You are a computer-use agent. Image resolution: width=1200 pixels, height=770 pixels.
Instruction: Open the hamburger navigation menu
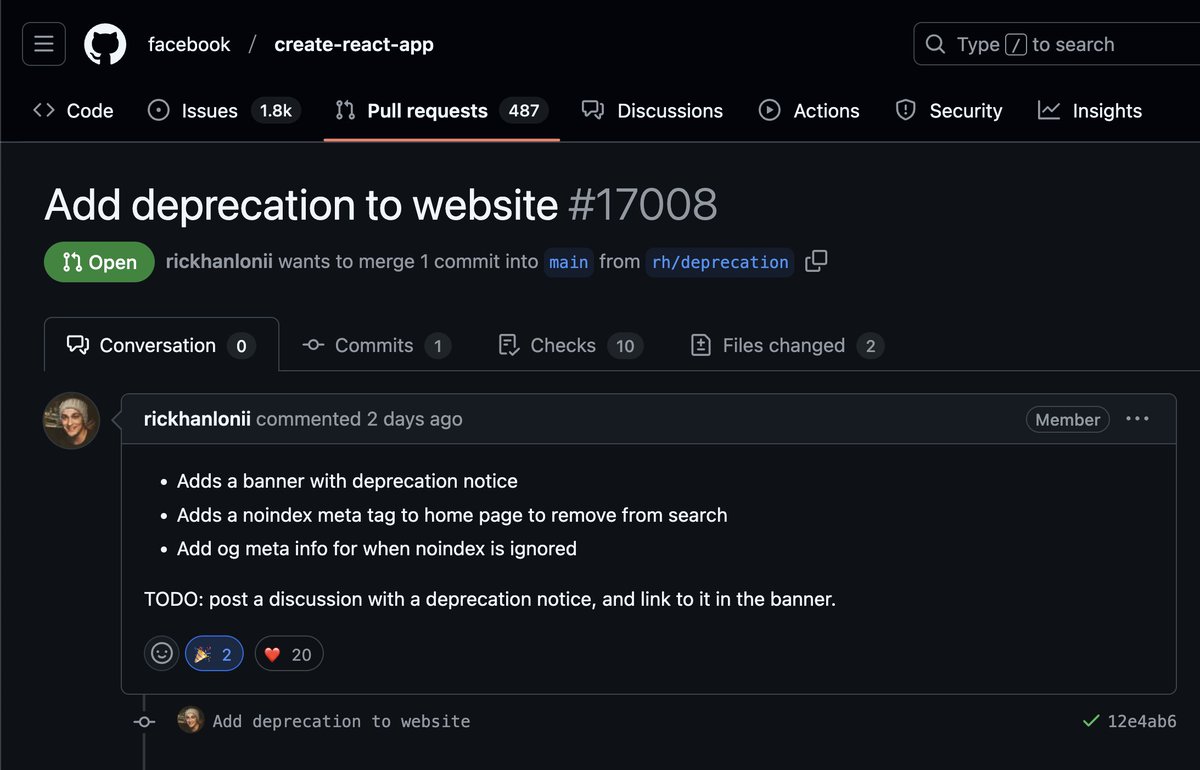pos(44,44)
